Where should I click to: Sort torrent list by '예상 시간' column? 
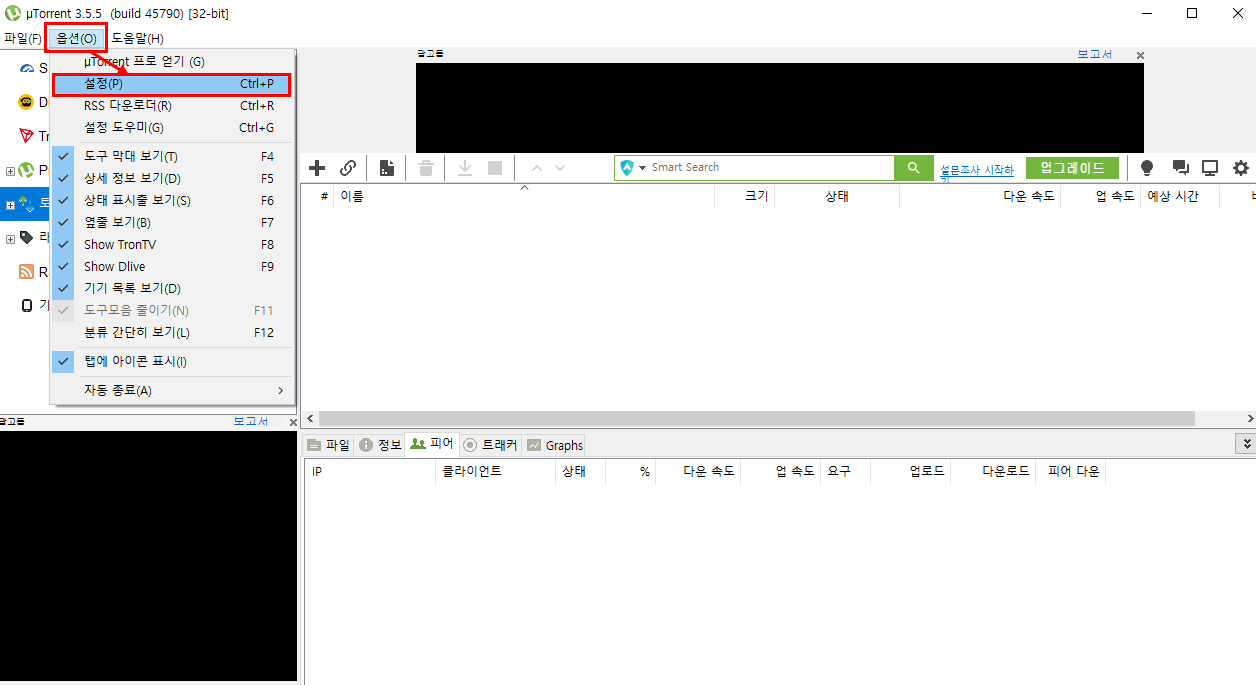click(1179, 197)
